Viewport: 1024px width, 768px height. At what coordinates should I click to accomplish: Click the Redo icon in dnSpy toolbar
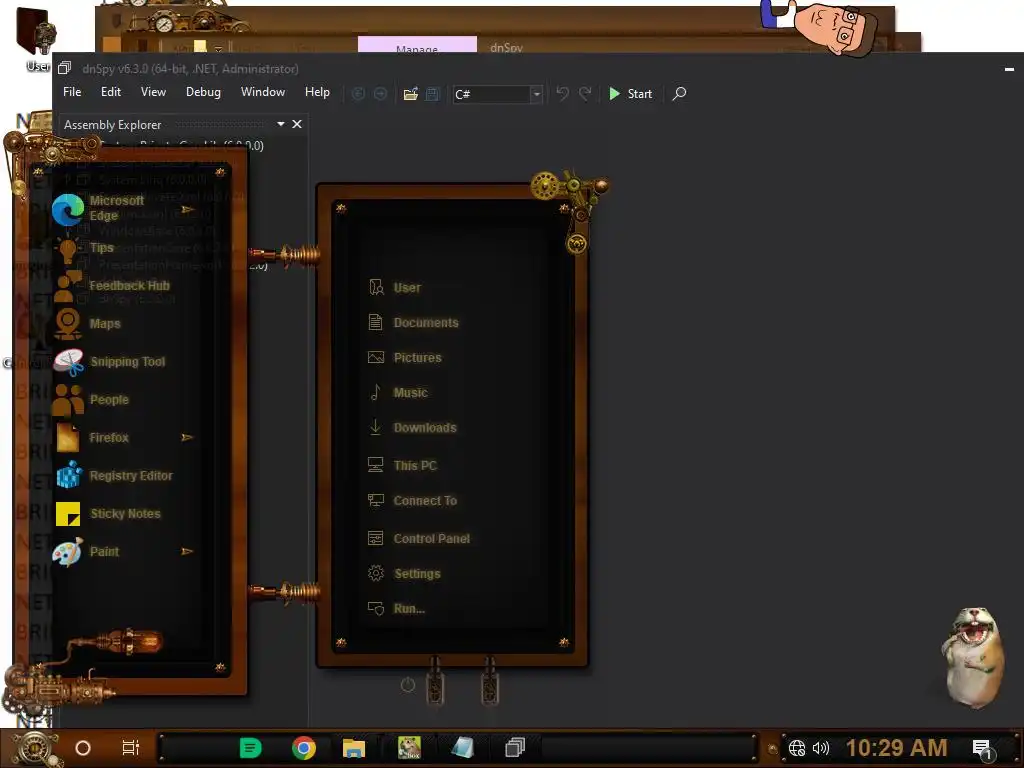[x=585, y=93]
